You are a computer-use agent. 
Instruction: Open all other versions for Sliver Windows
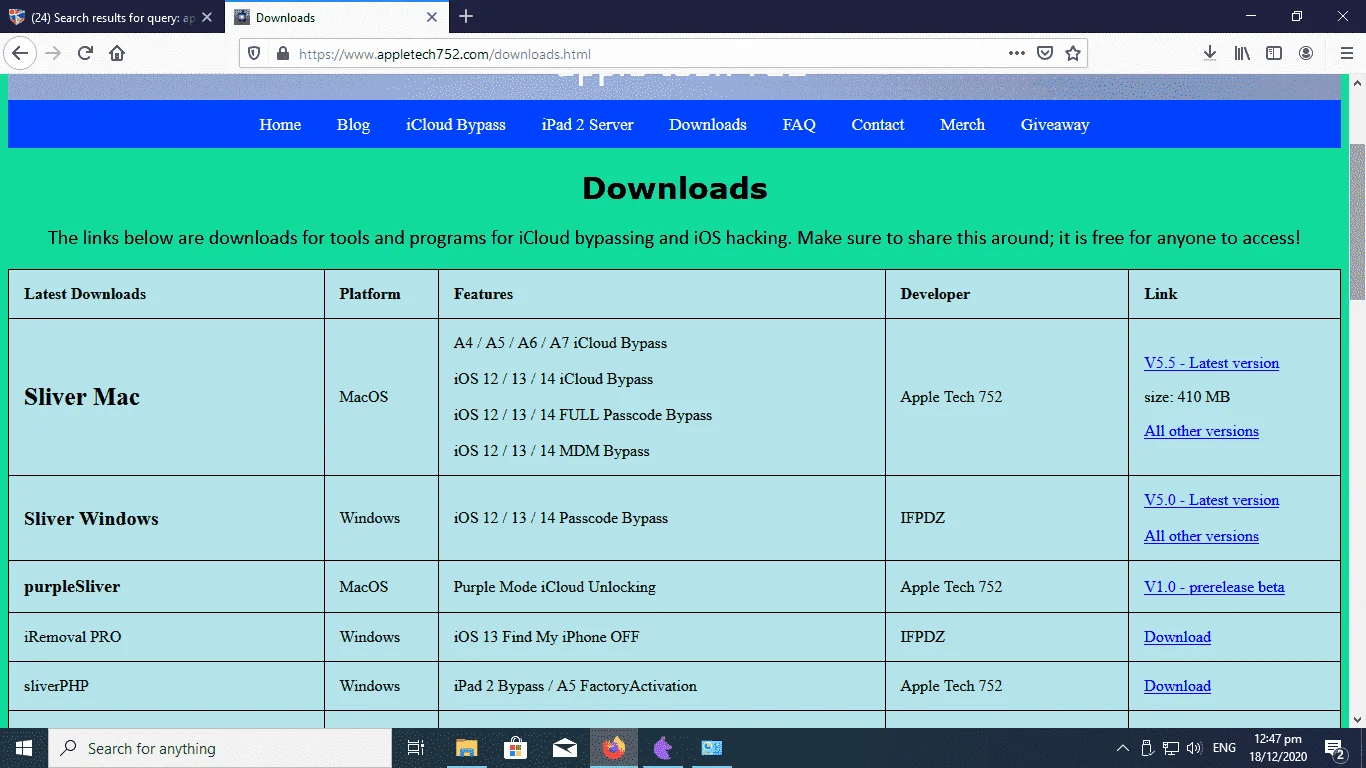coord(1201,536)
